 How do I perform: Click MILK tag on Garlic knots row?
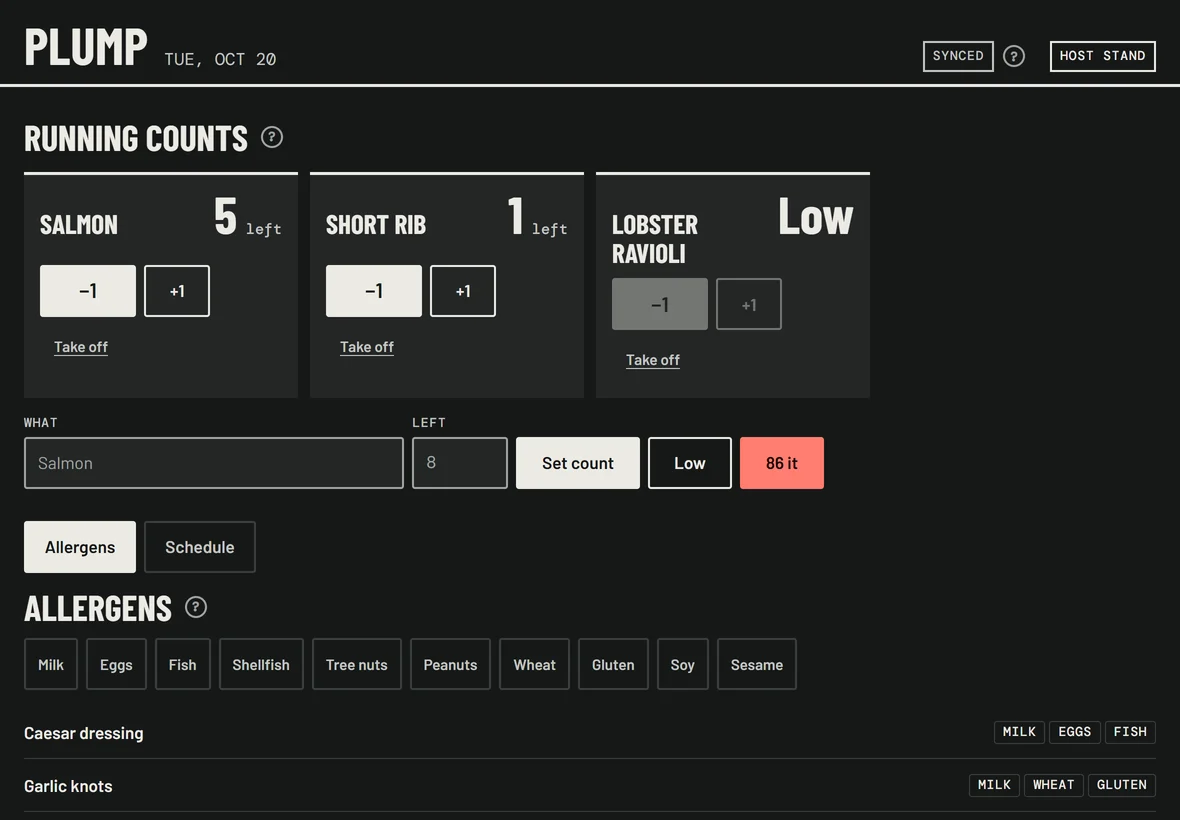click(994, 785)
